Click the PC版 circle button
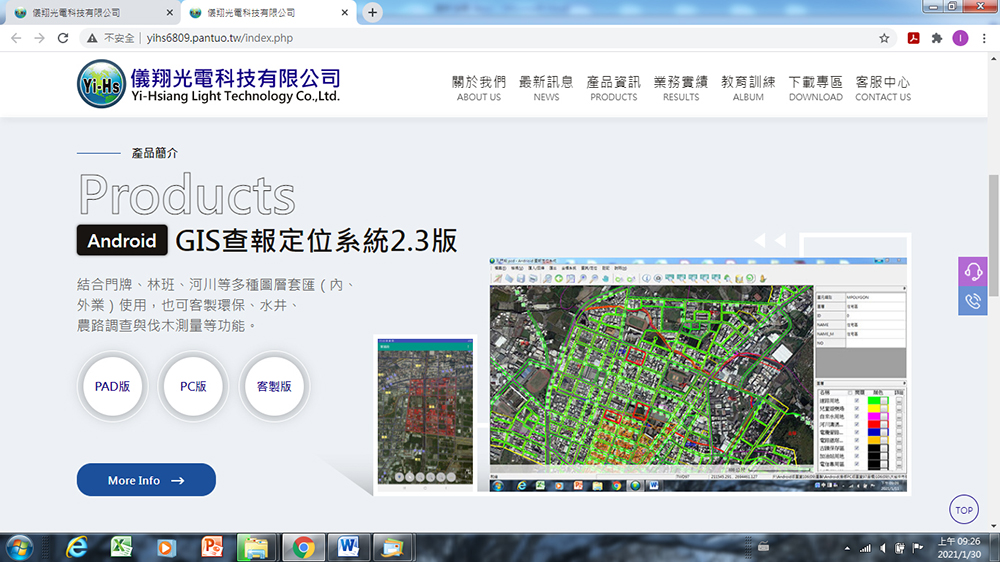Image resolution: width=1000 pixels, height=562 pixels. click(193, 386)
